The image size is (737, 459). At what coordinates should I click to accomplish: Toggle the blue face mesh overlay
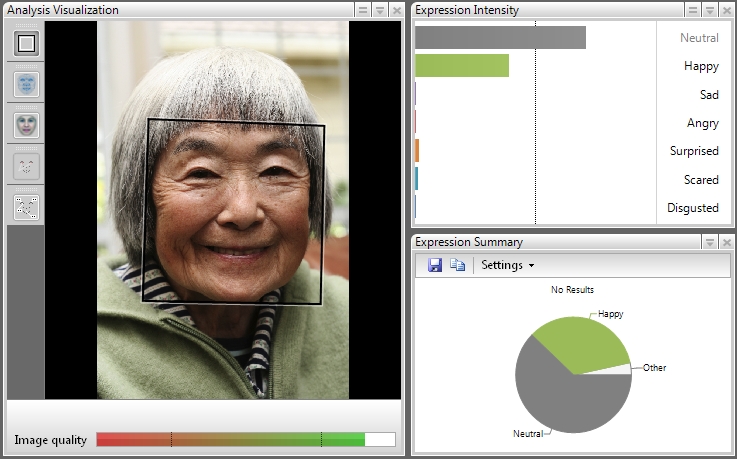point(25,84)
